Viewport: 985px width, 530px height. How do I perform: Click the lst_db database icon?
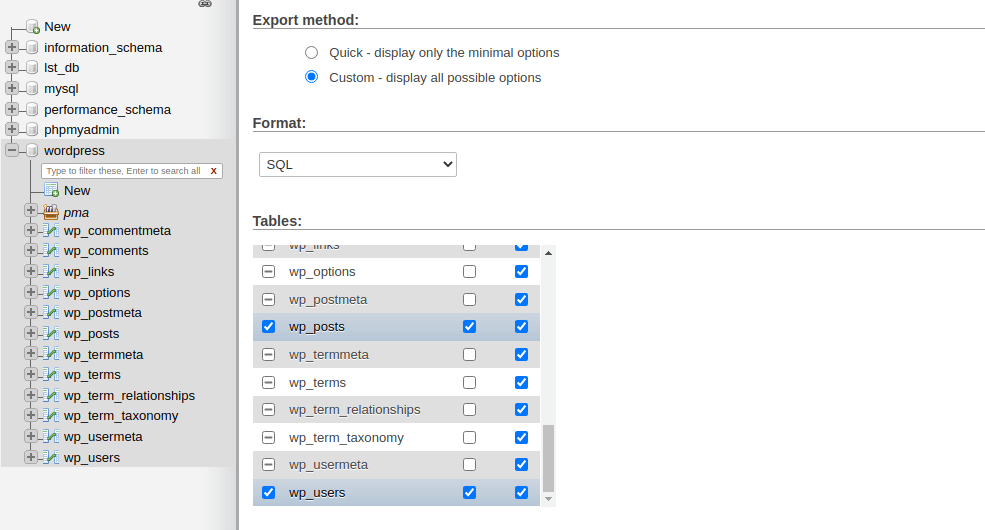pos(32,67)
